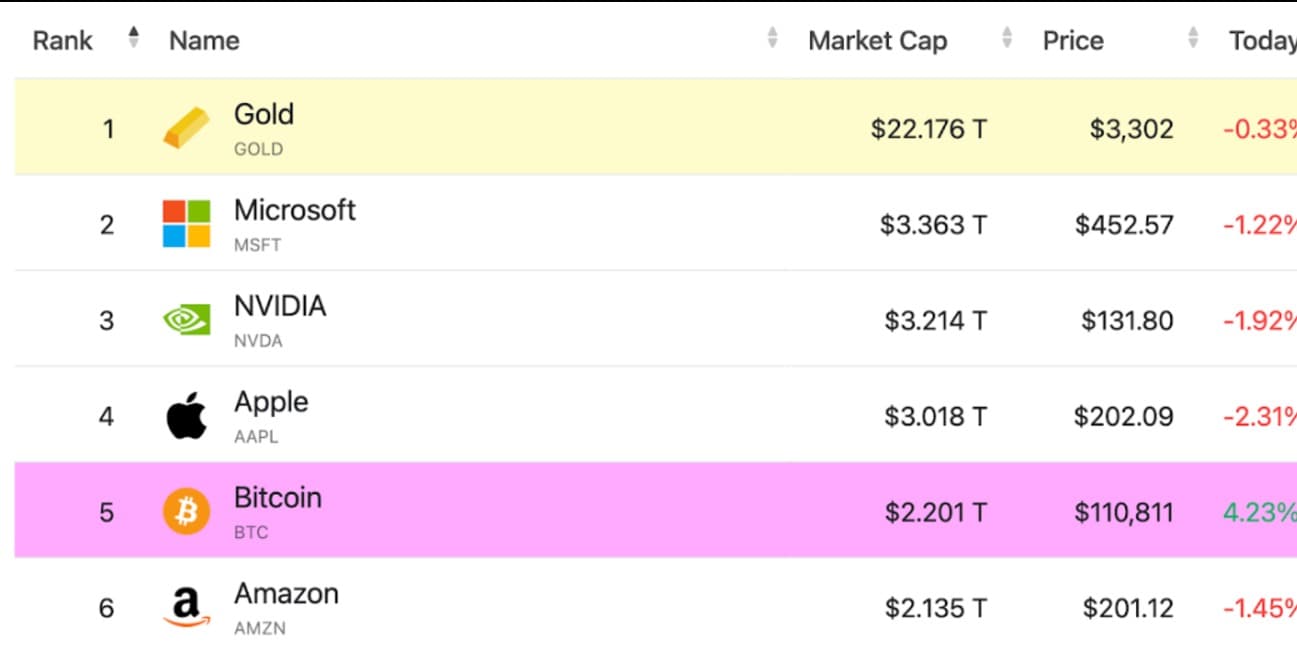This screenshot has width=1297, height=648.
Task: Click the Apple name link
Action: point(271,402)
